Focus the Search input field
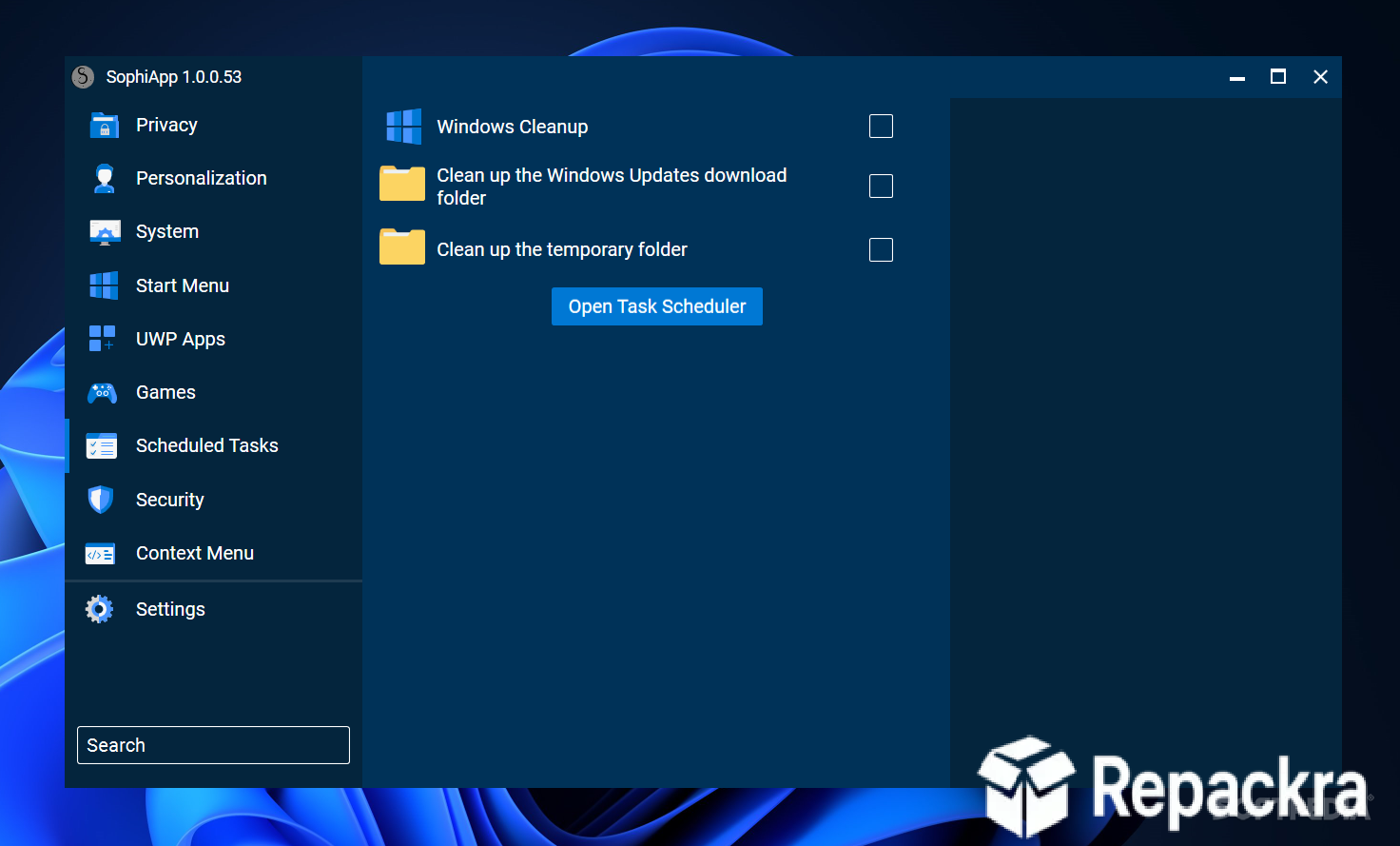1400x846 pixels. click(x=213, y=745)
